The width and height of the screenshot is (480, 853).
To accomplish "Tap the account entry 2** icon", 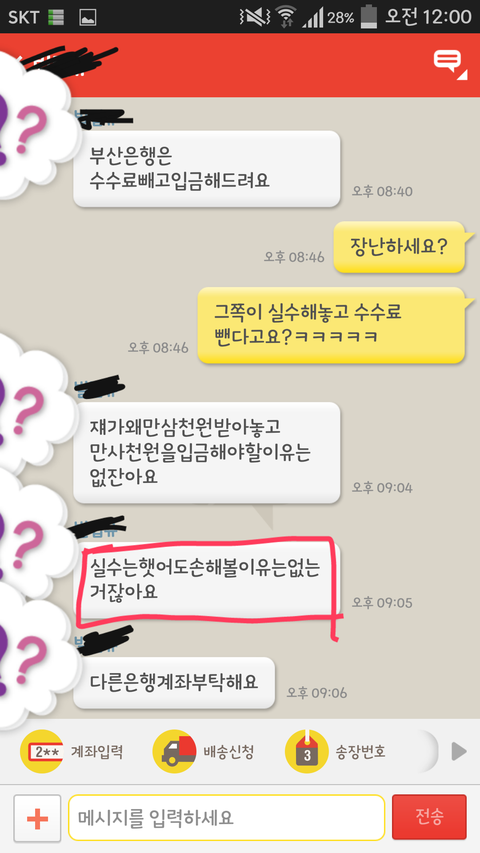I will coord(41,752).
